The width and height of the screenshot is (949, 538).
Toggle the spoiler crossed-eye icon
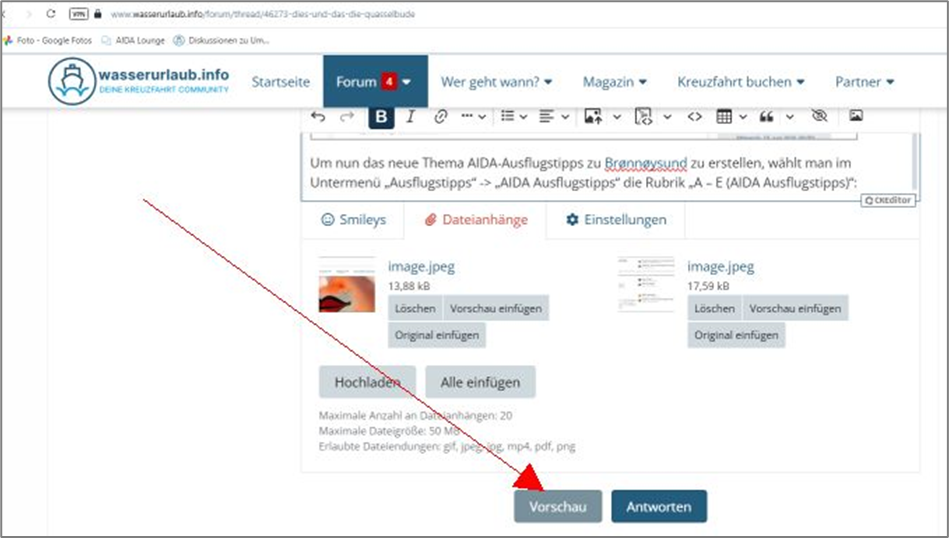(819, 116)
